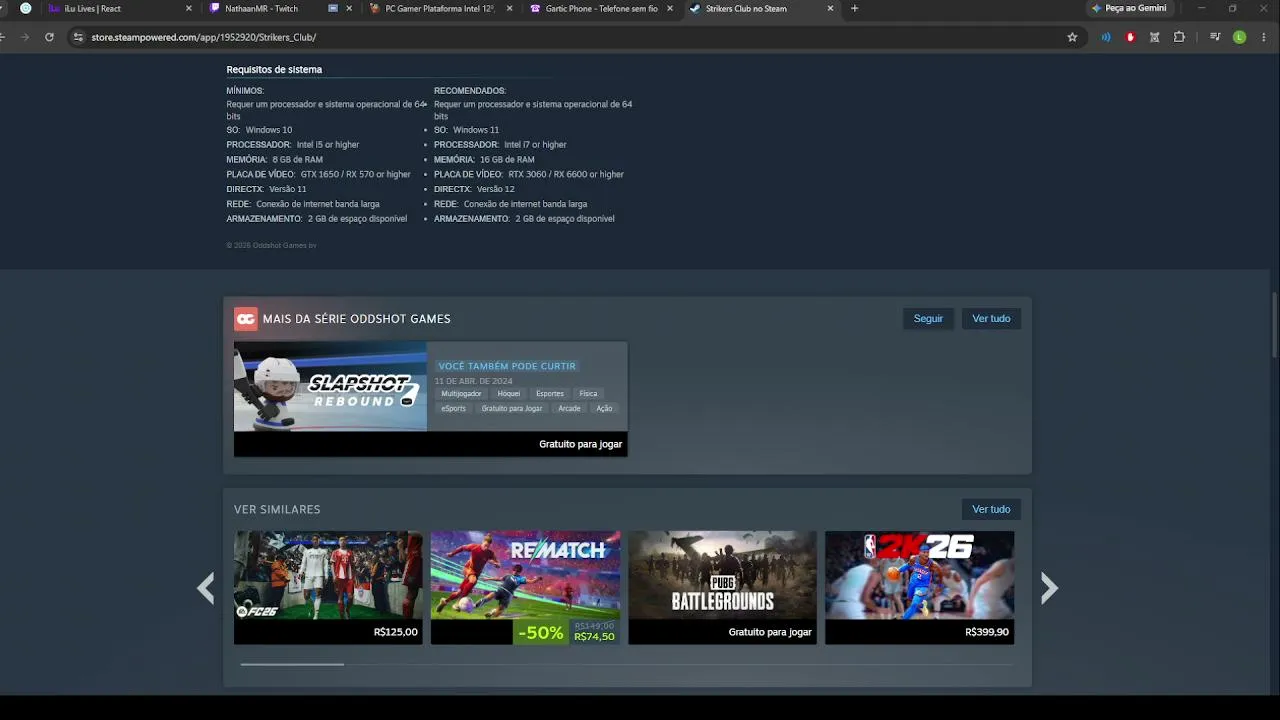Click the 11 DE ABR. DE 2024 release date
The image size is (1280, 720).
pos(473,381)
